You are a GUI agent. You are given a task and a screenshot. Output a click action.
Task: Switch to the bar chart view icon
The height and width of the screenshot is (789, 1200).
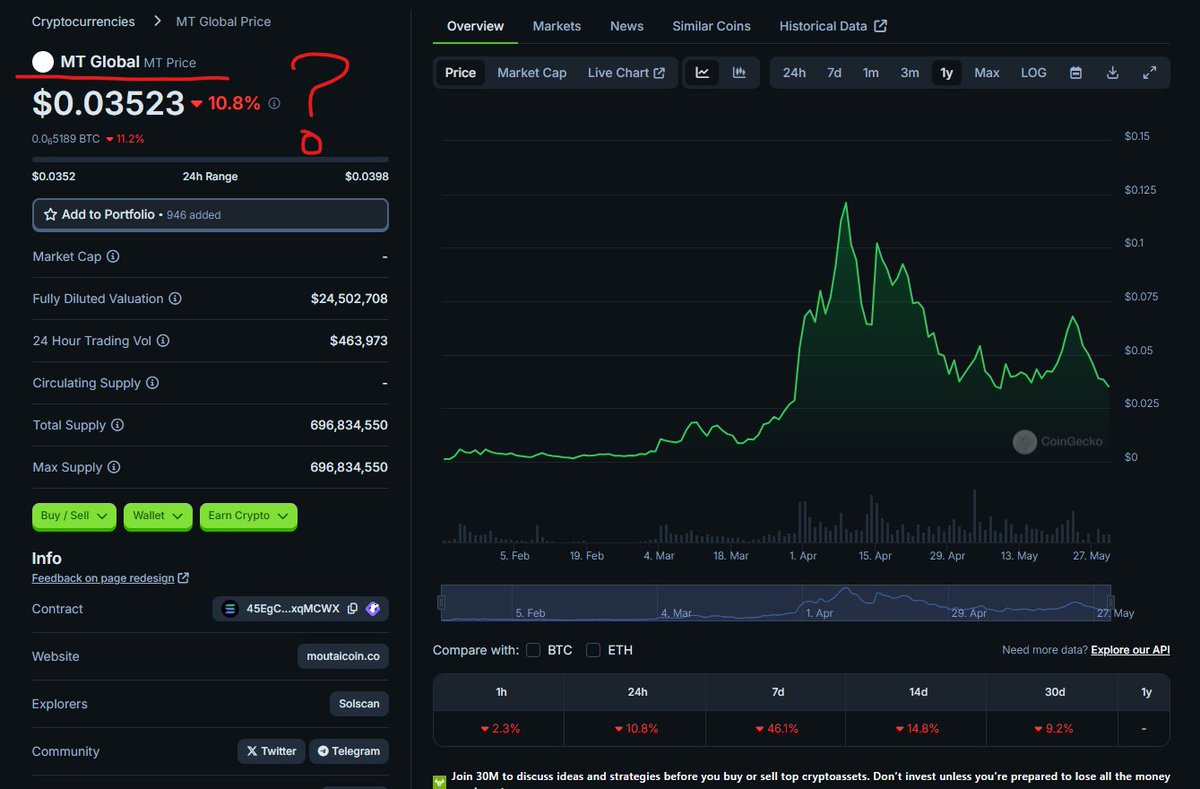738,72
